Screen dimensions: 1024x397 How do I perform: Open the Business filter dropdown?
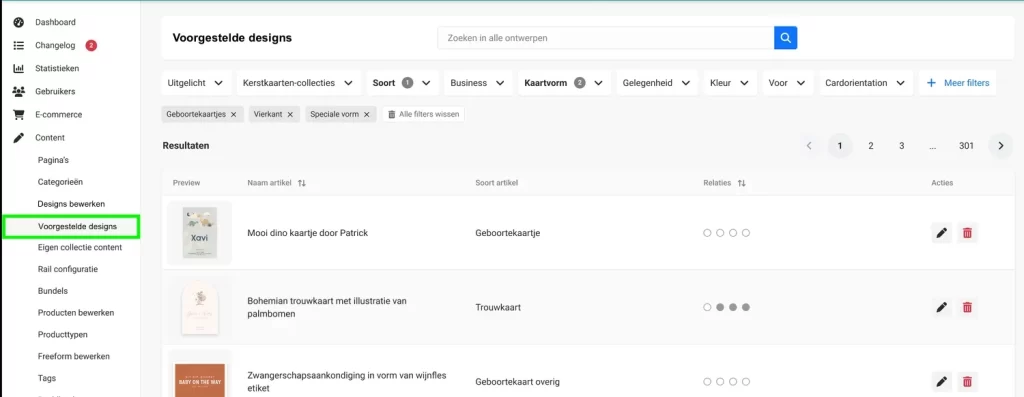pos(477,83)
